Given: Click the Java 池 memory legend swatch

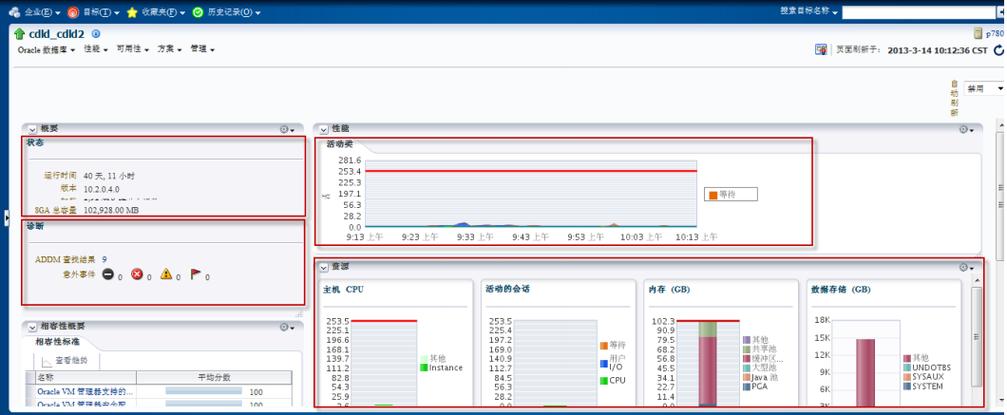Looking at the screenshot, I should click(x=746, y=378).
